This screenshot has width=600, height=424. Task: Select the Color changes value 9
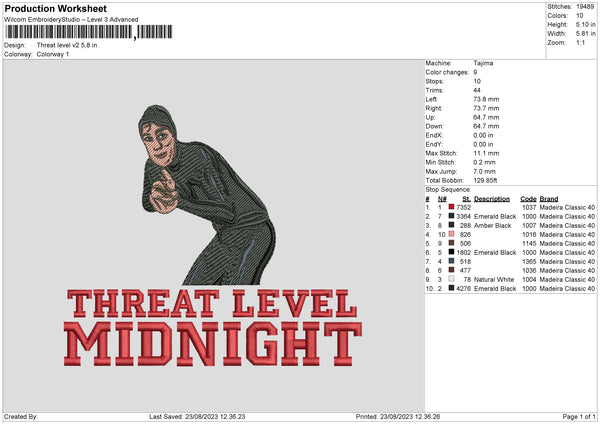click(x=475, y=72)
